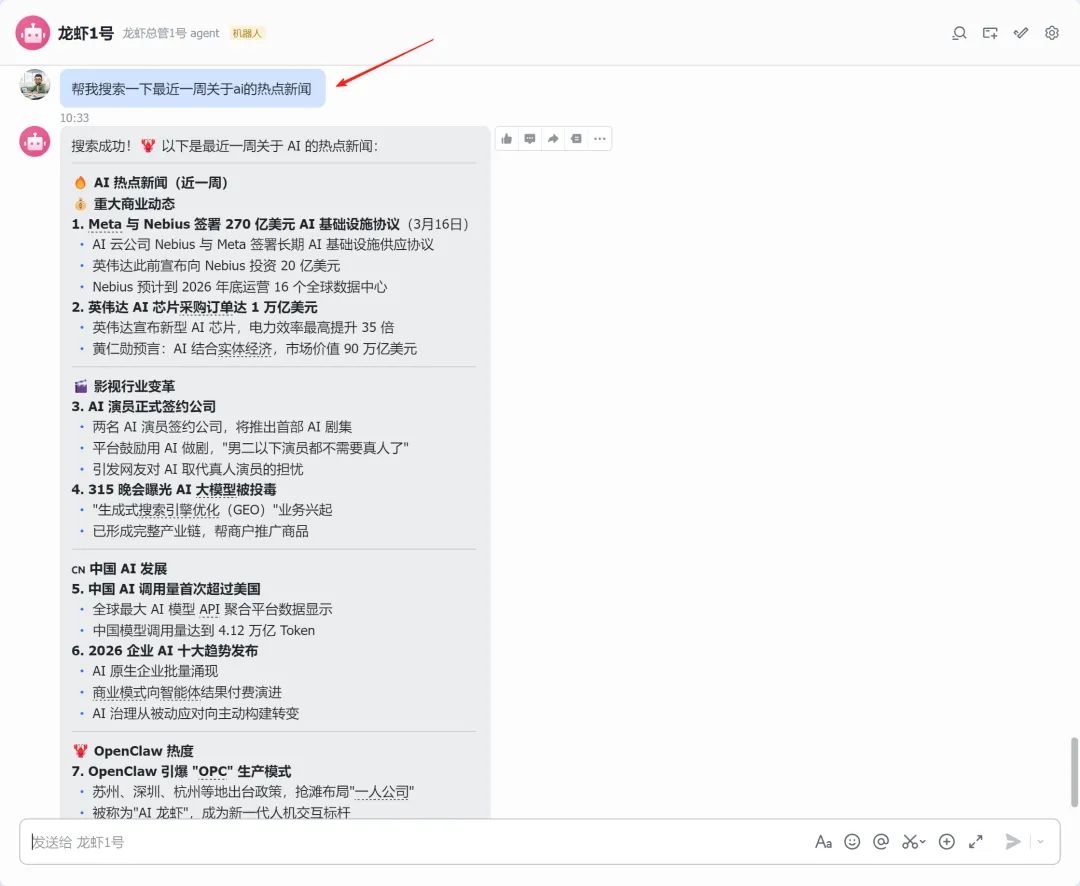
Task: Forward the bot message with arrow icon
Action: coord(553,138)
